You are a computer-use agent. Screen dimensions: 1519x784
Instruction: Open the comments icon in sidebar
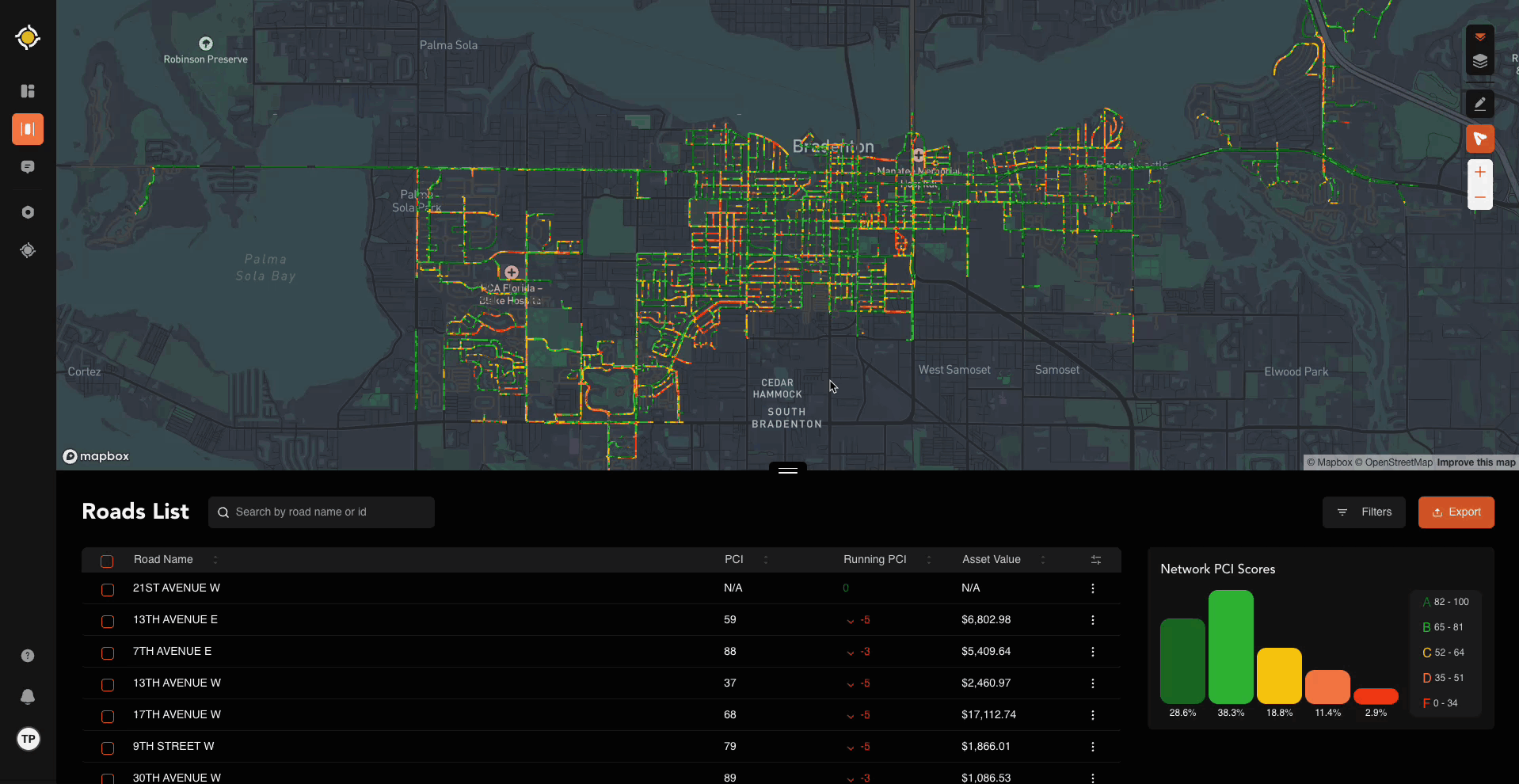[28, 167]
